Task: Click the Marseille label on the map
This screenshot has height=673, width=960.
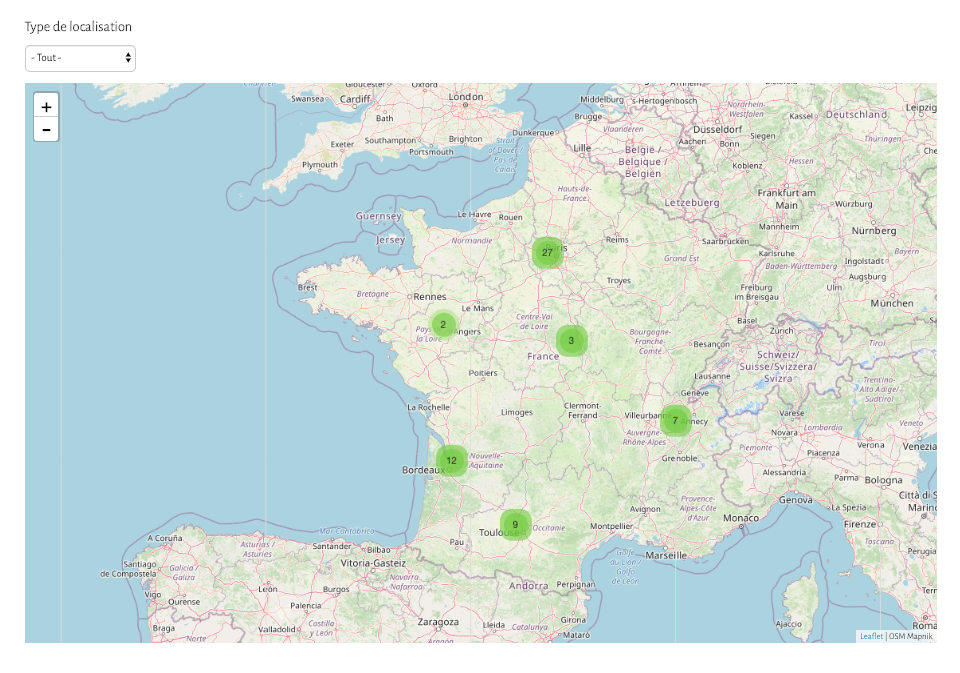Action: coord(666,554)
